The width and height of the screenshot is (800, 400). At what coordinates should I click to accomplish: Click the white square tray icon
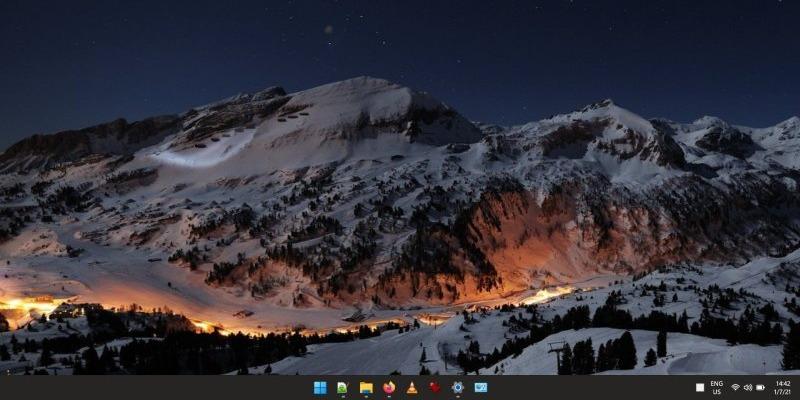point(700,388)
